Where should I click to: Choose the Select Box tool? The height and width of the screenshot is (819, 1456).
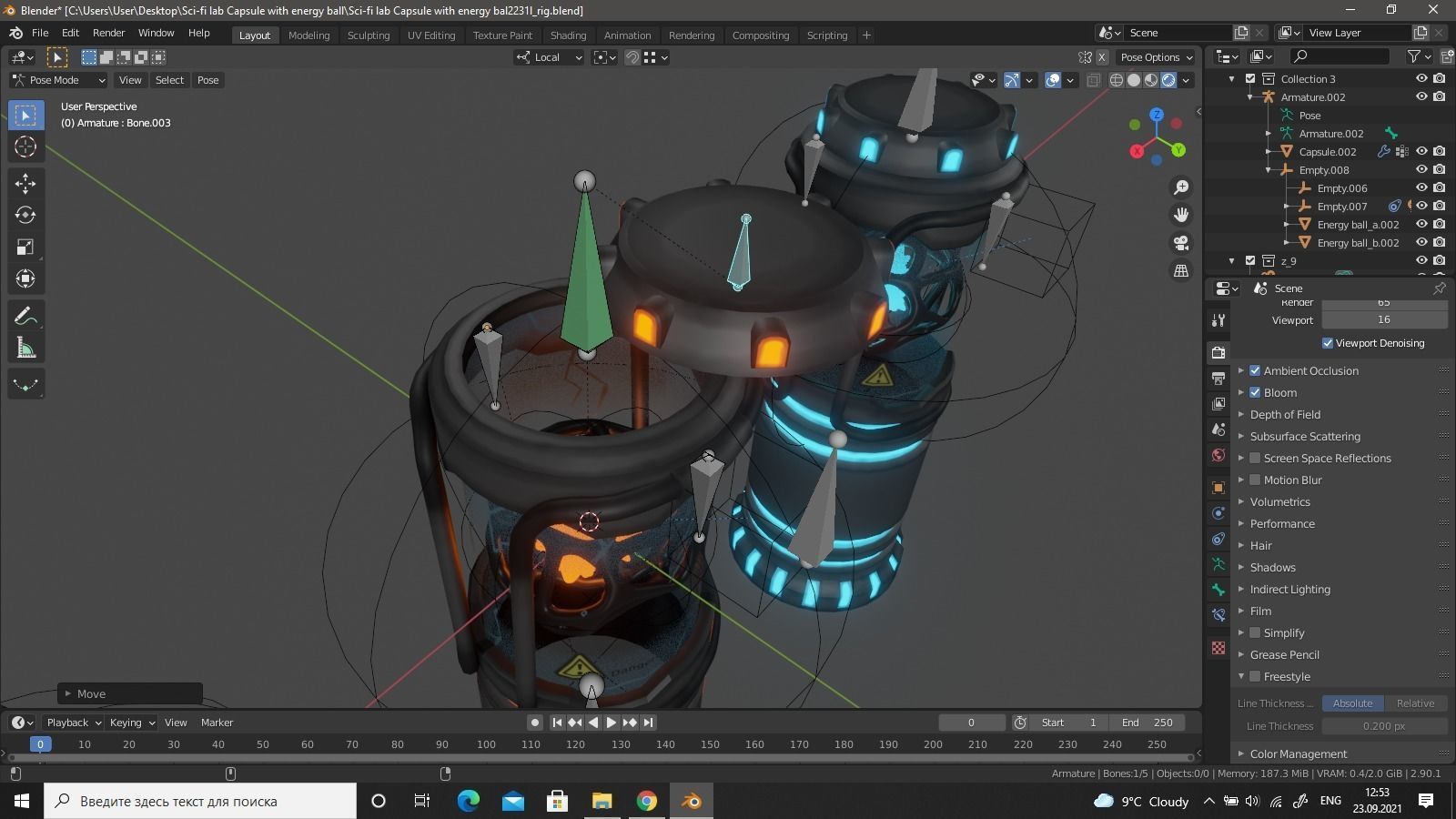25,116
